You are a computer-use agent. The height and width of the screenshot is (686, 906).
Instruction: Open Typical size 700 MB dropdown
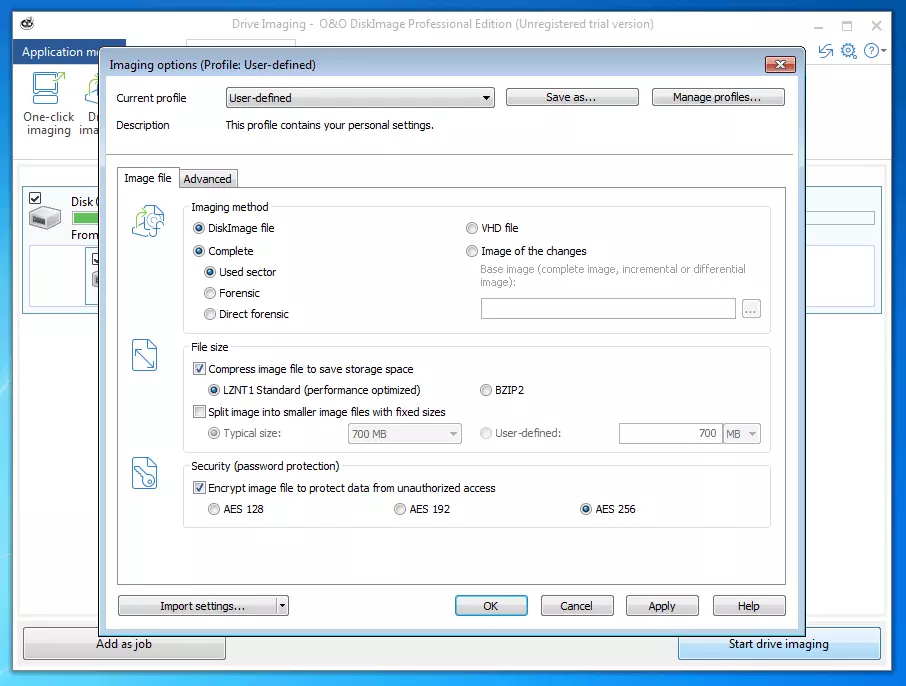pos(404,434)
